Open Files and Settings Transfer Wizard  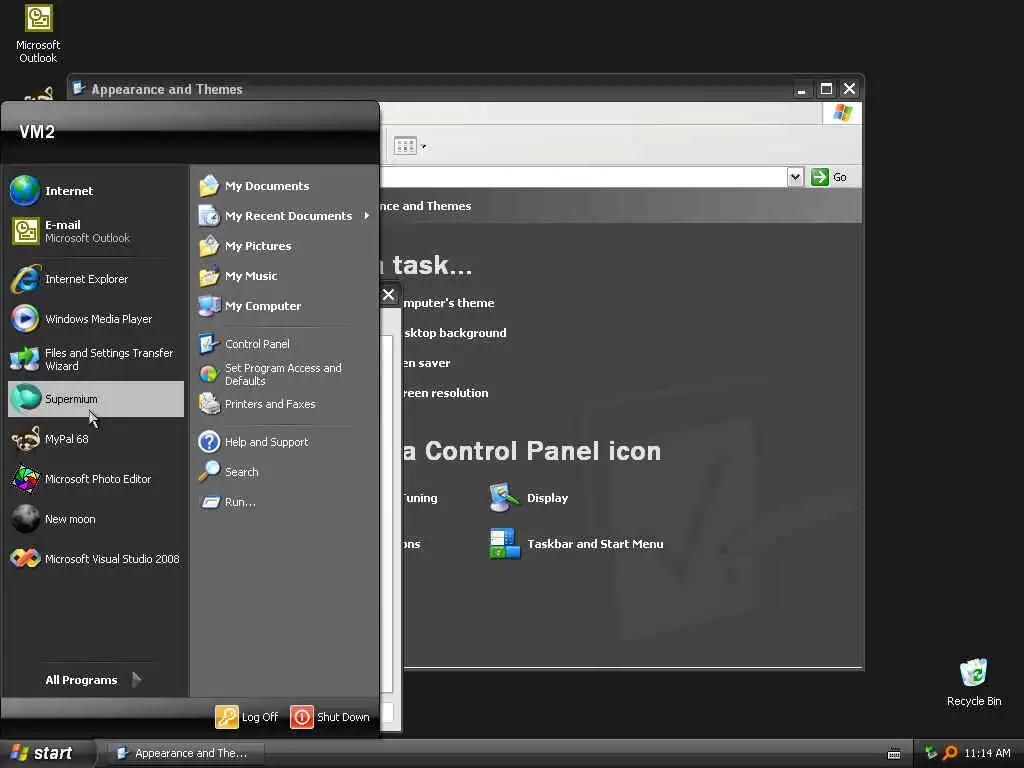point(95,359)
